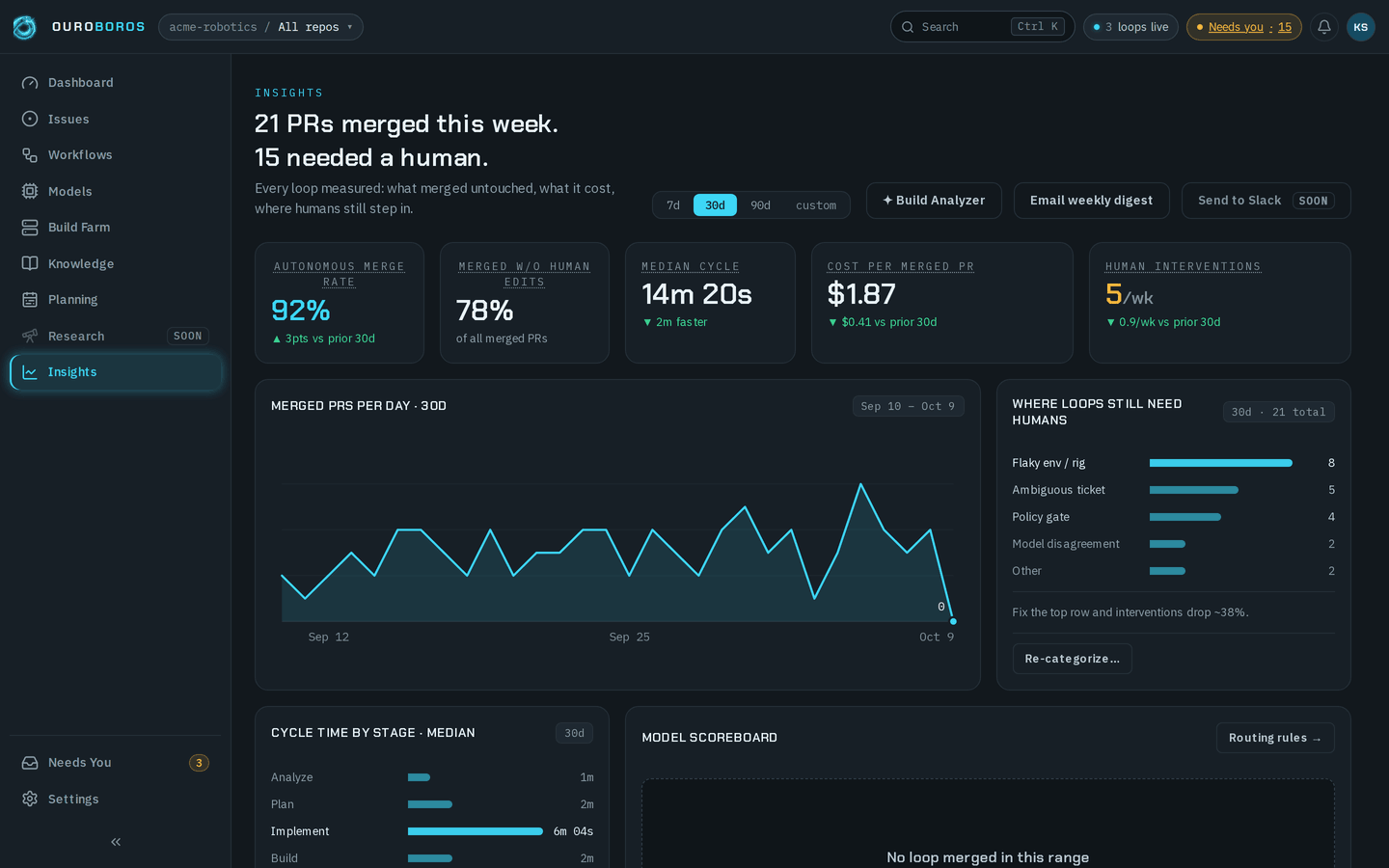Switch range to 90d
Image resolution: width=1389 pixels, height=868 pixels.
(761, 205)
